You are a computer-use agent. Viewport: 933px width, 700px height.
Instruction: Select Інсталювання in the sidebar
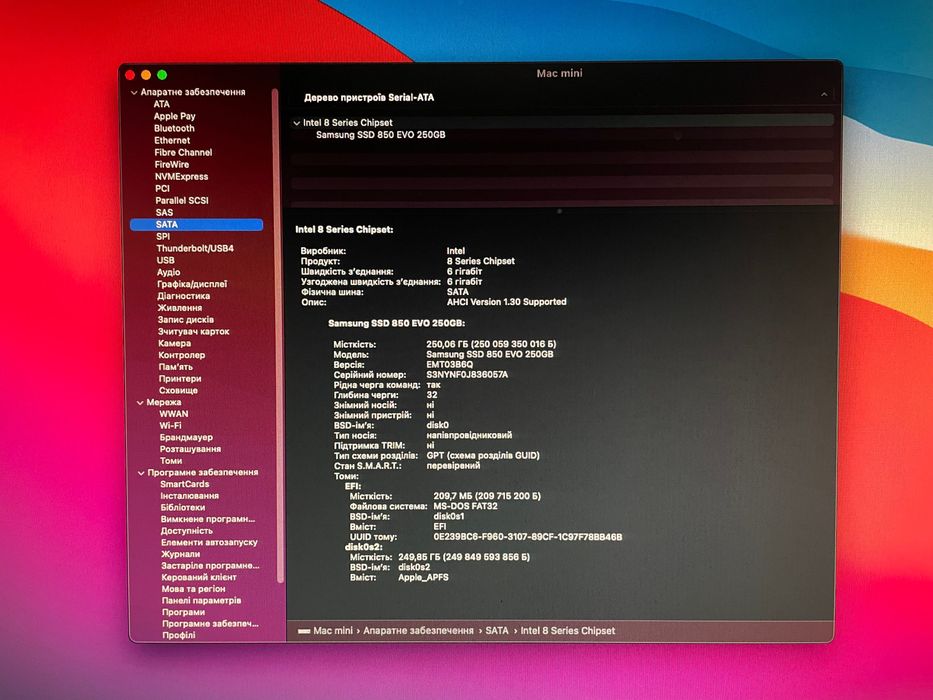coord(190,496)
